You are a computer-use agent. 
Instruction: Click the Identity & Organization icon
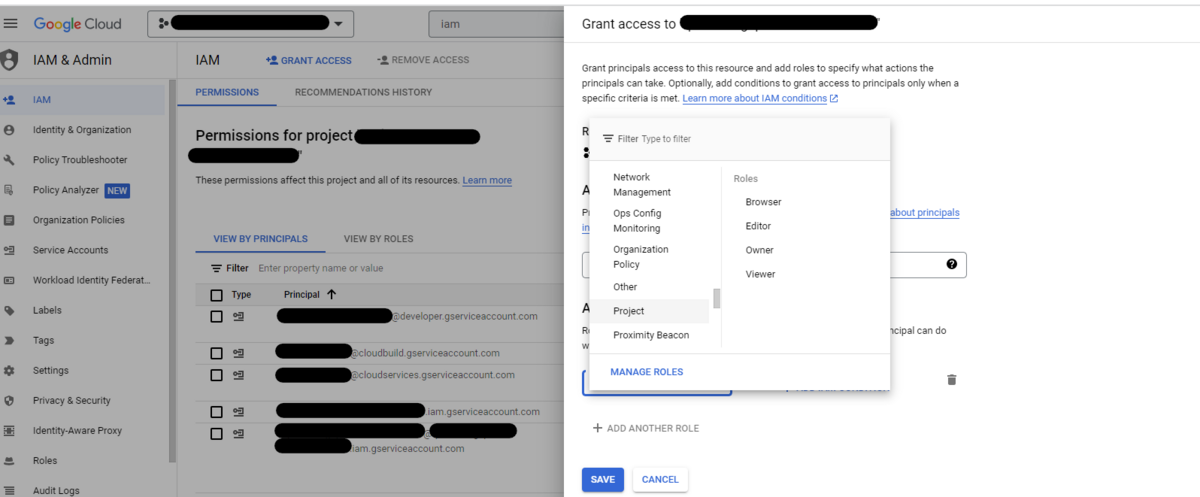pyautogui.click(x=9, y=130)
